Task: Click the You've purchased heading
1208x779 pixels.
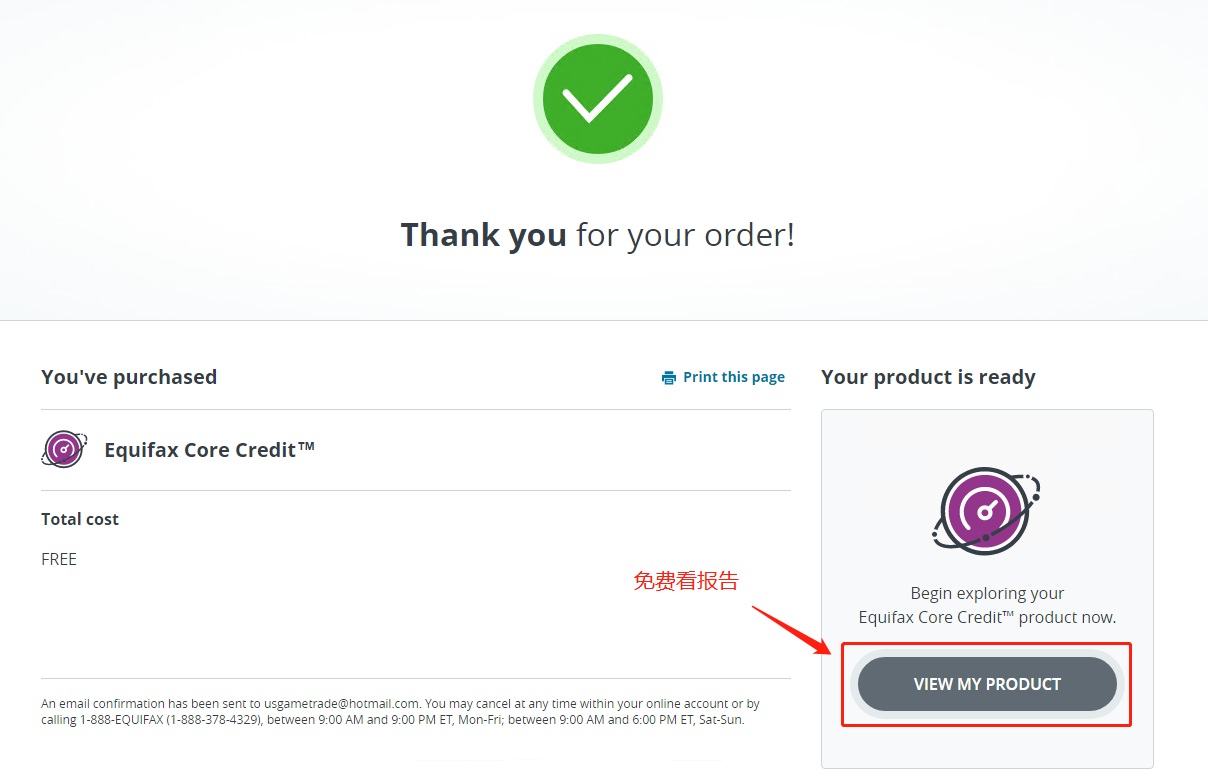Action: click(x=129, y=377)
